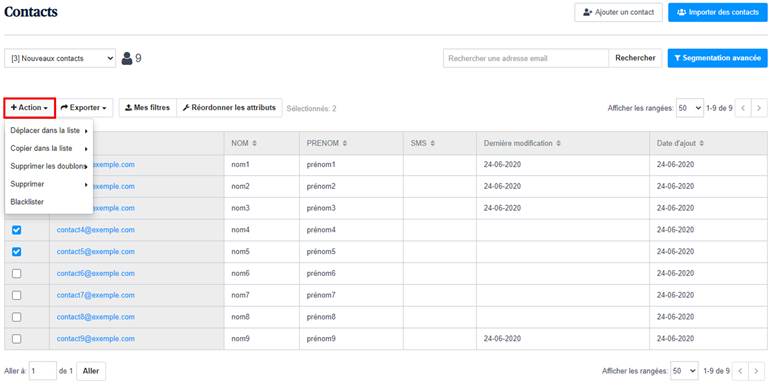
Task: Sort by PRENOM column arrows
Action: (x=345, y=143)
